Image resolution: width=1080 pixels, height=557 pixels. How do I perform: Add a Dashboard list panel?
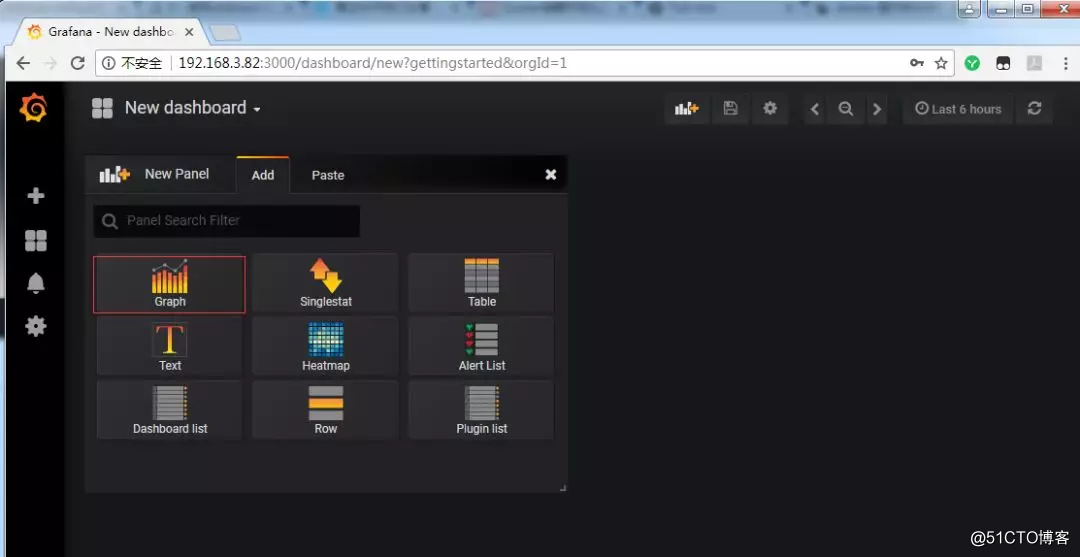169,410
